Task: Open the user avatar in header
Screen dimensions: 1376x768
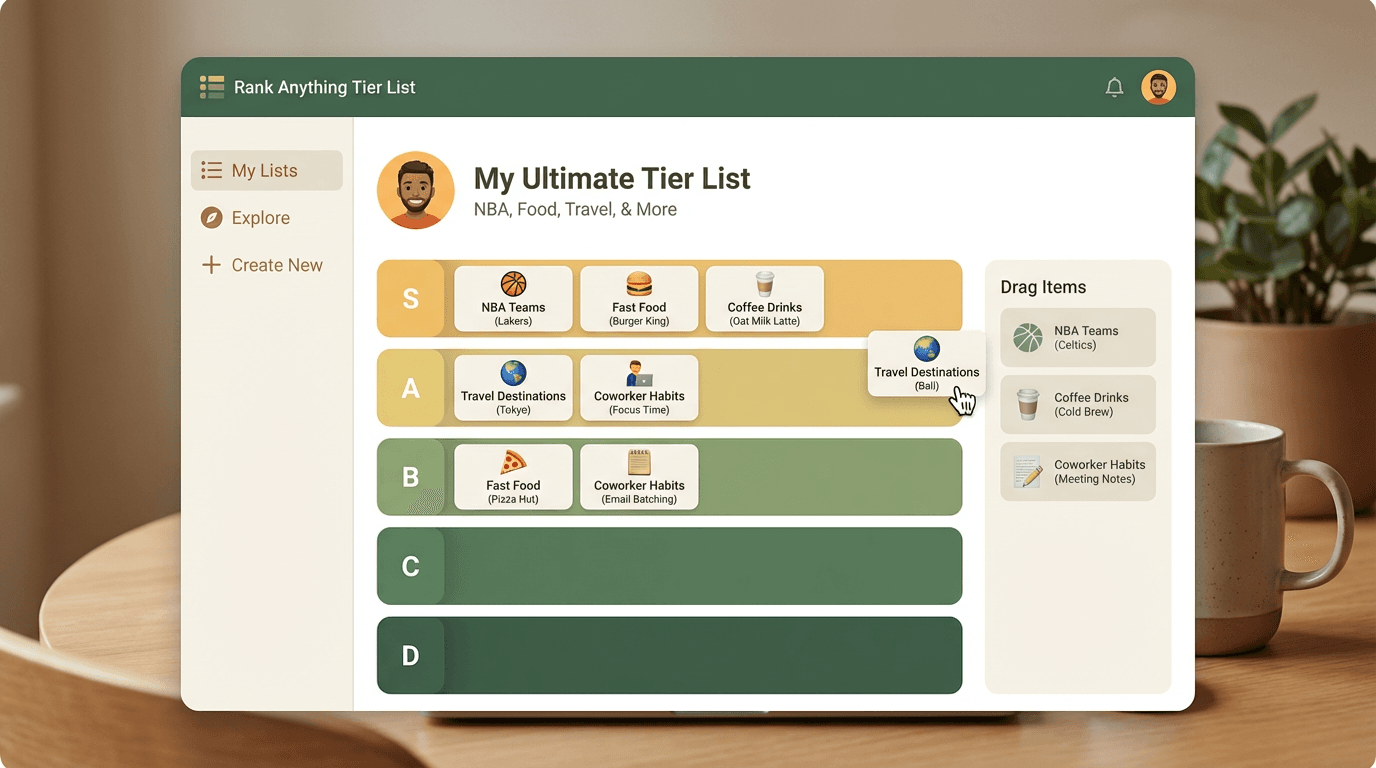Action: click(x=1158, y=88)
